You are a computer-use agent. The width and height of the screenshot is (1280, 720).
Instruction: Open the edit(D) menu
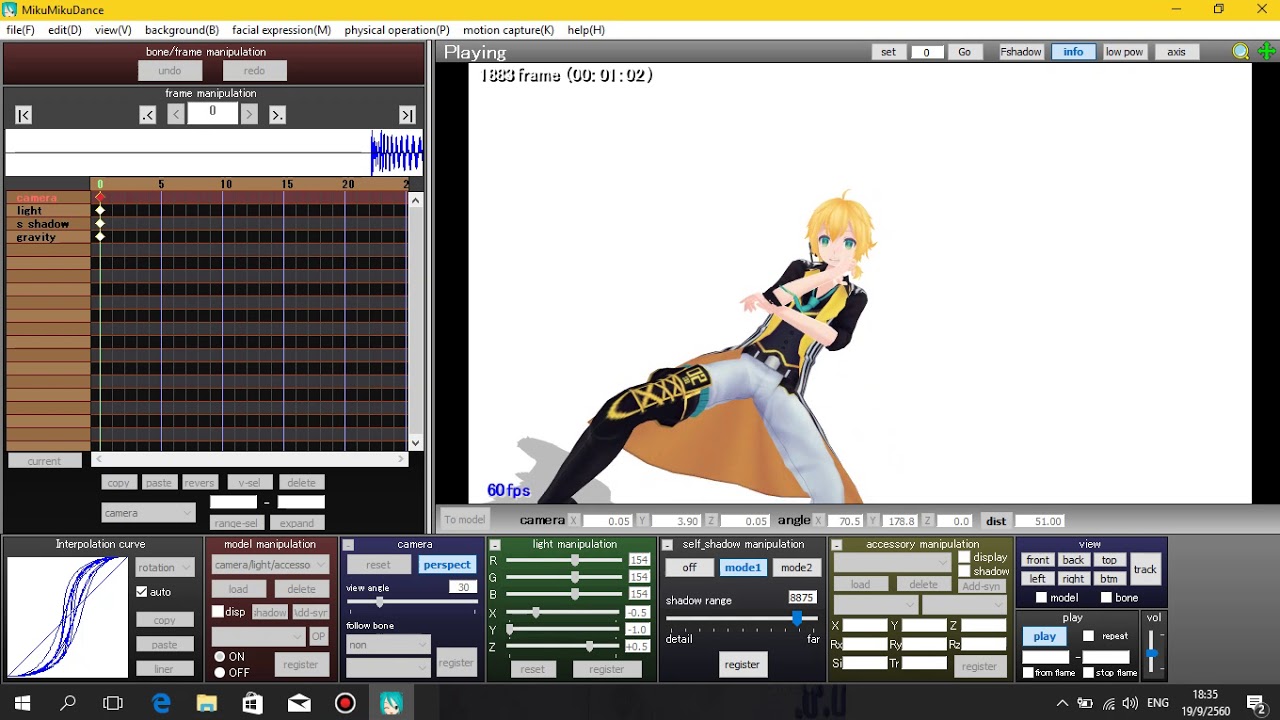(x=65, y=30)
